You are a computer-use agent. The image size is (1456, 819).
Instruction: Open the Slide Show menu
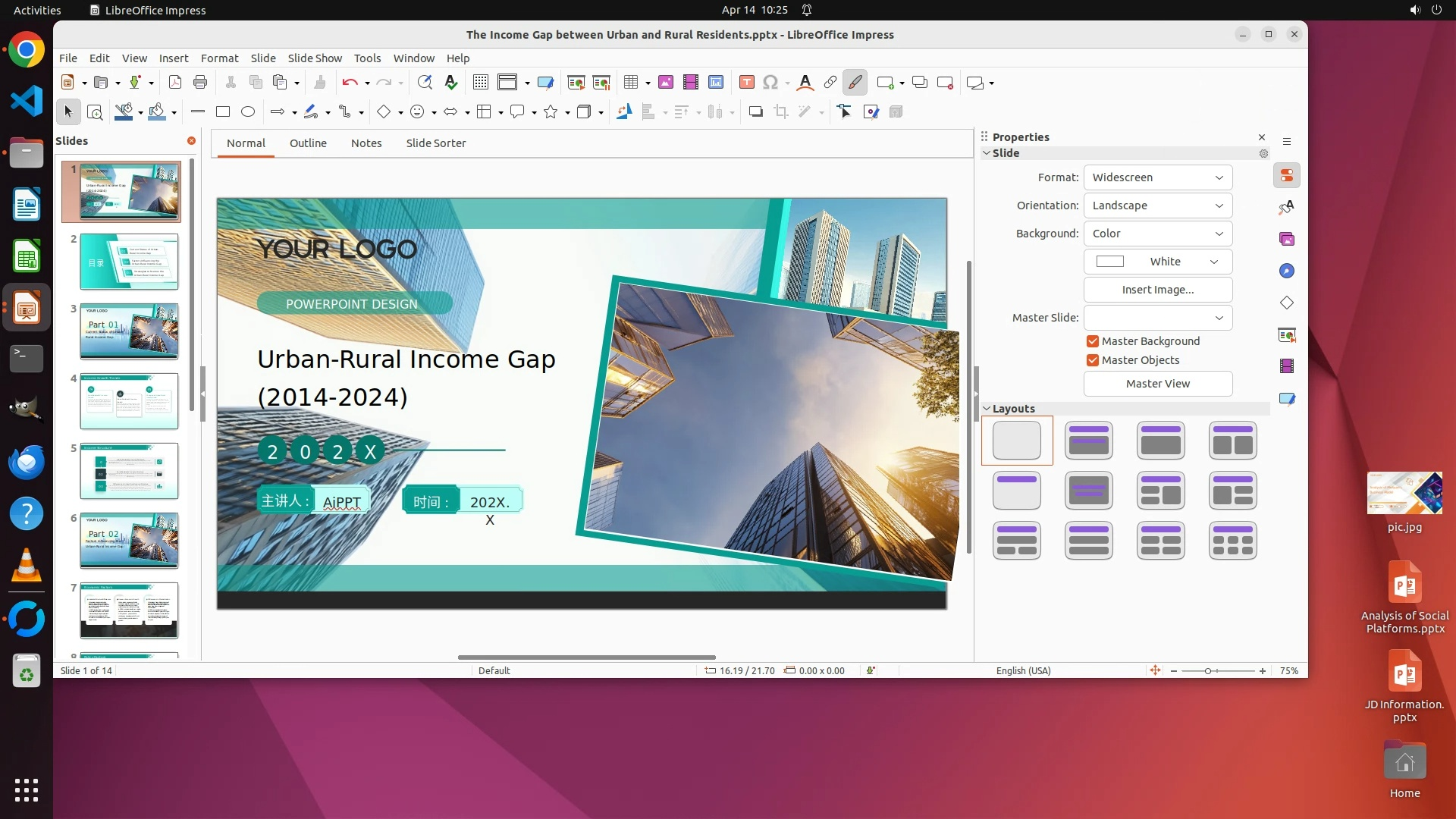(315, 58)
